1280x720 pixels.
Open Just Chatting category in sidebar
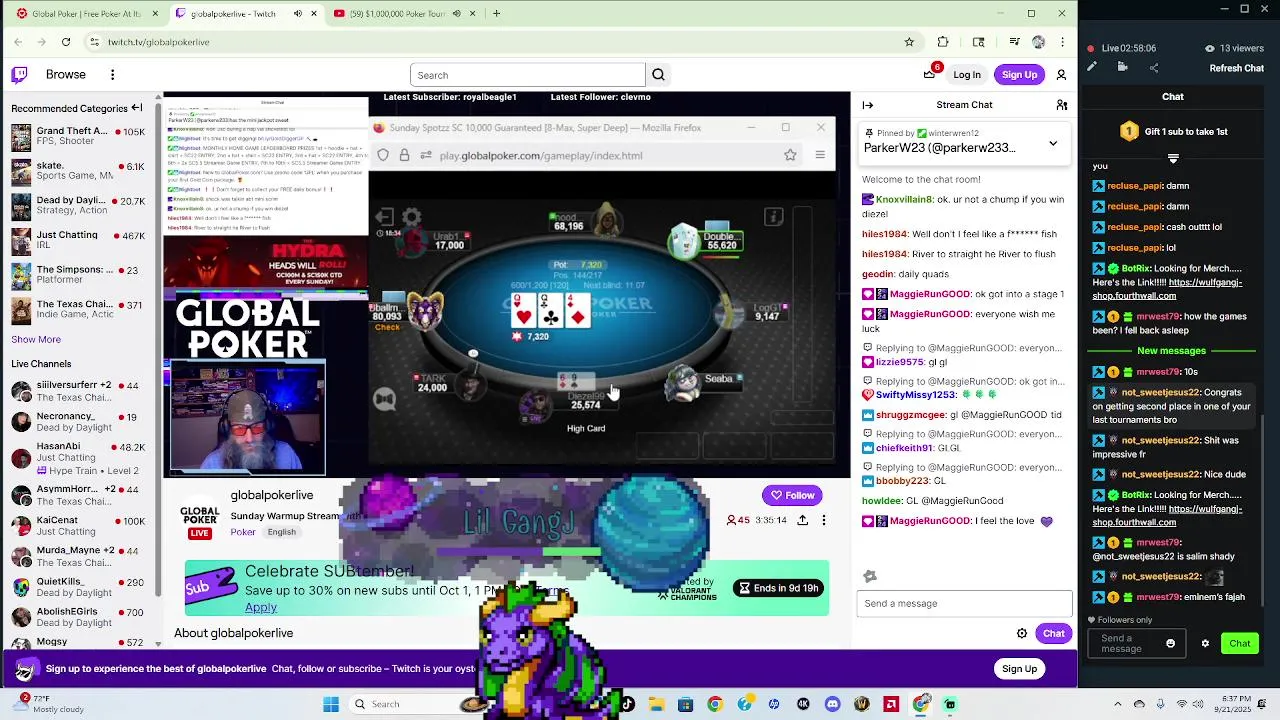(x=78, y=240)
